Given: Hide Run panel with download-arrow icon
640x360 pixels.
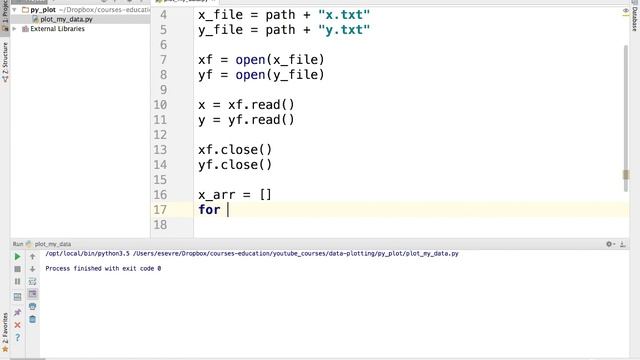Looking at the screenshot, I should tap(622, 244).
